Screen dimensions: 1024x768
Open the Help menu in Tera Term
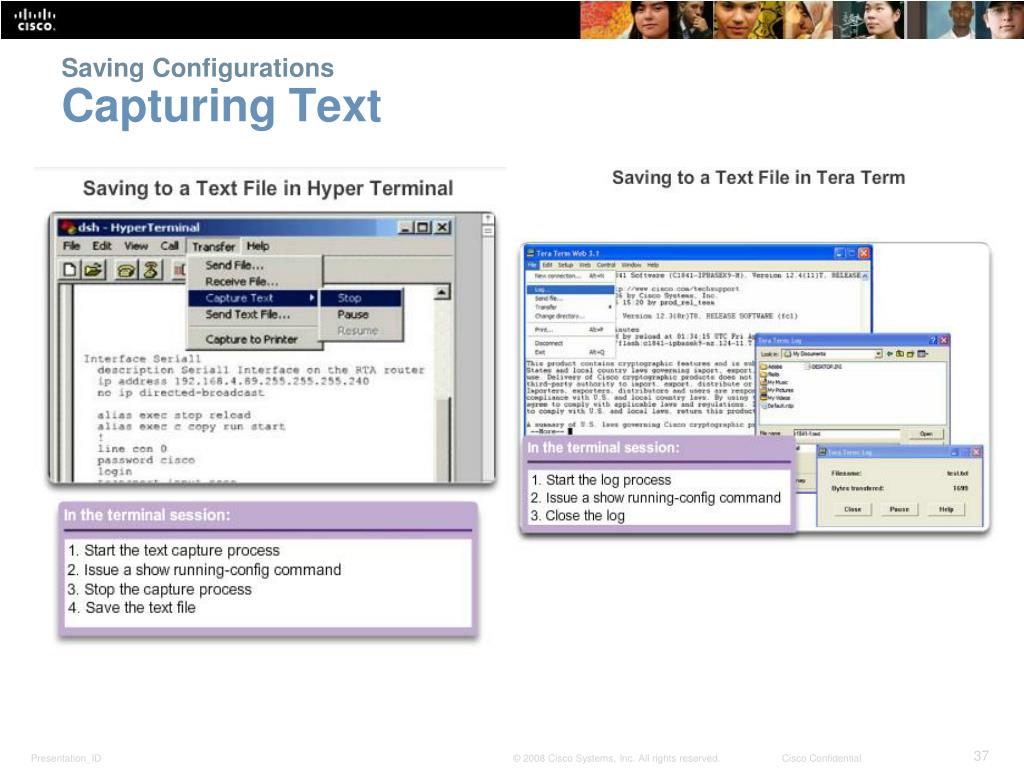click(653, 265)
